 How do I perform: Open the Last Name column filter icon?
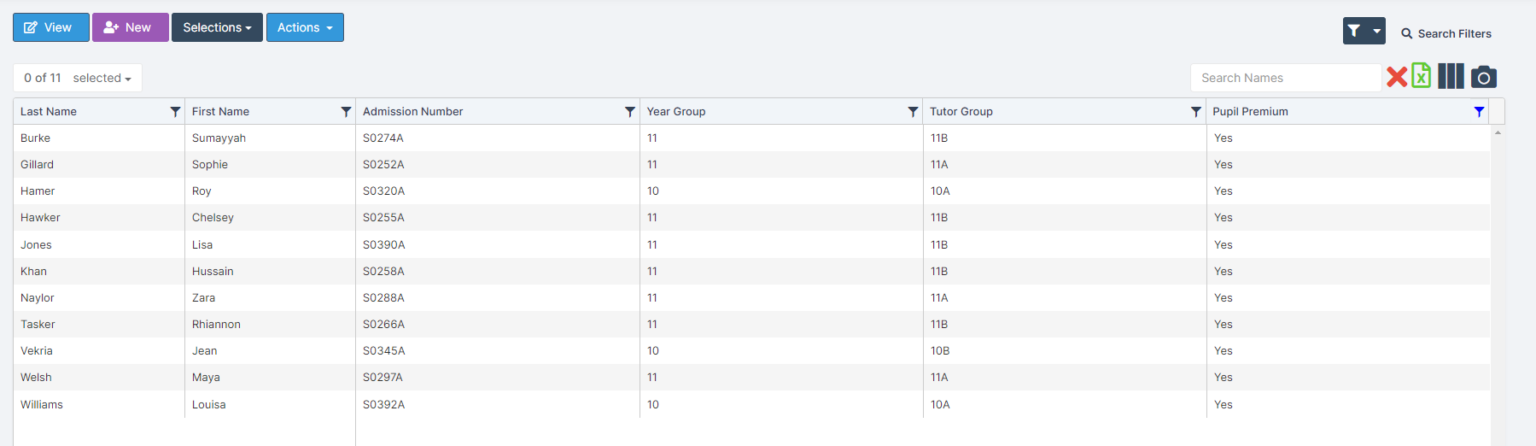[175, 112]
